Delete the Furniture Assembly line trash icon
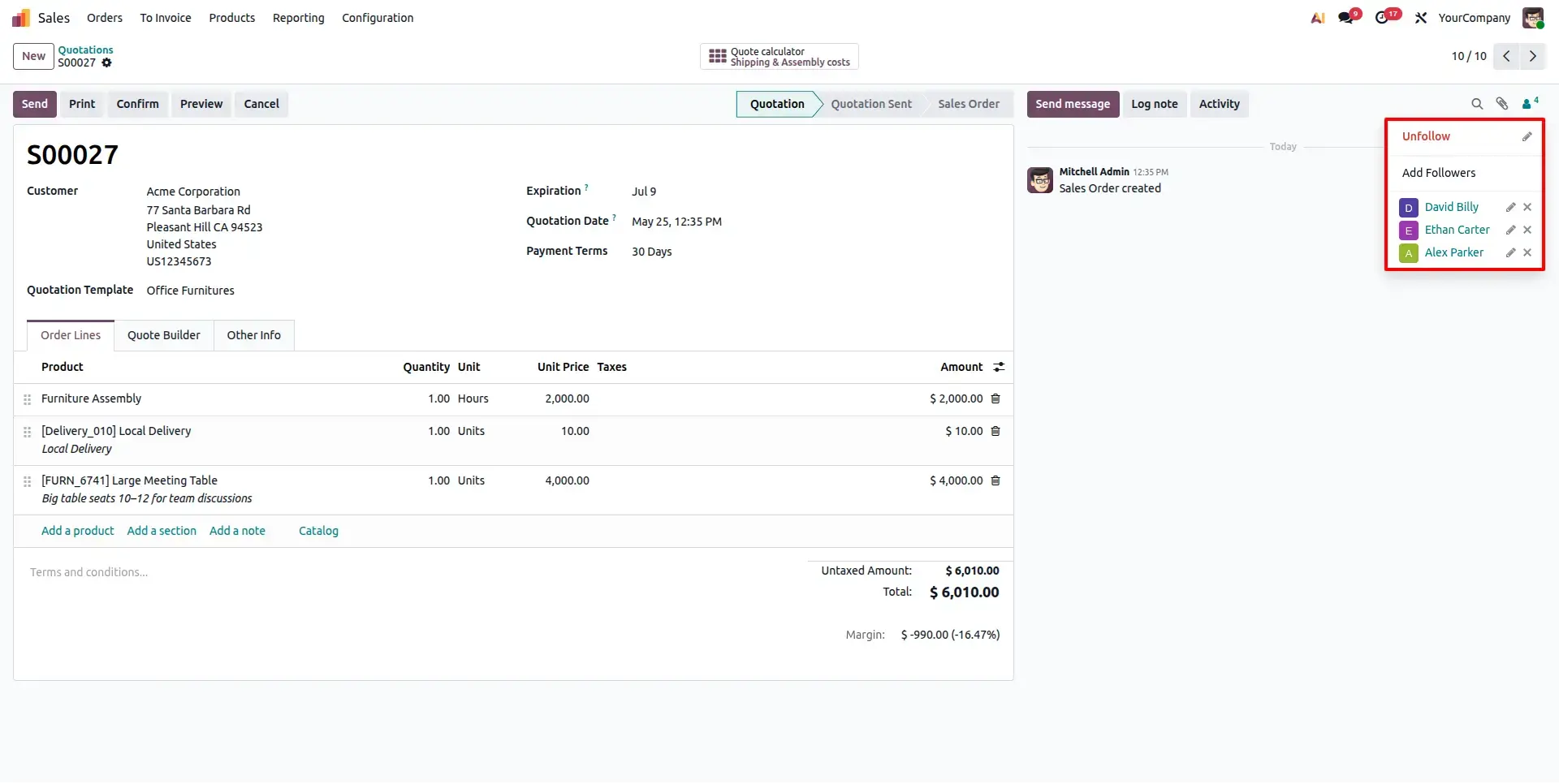1559x784 pixels. (x=995, y=398)
